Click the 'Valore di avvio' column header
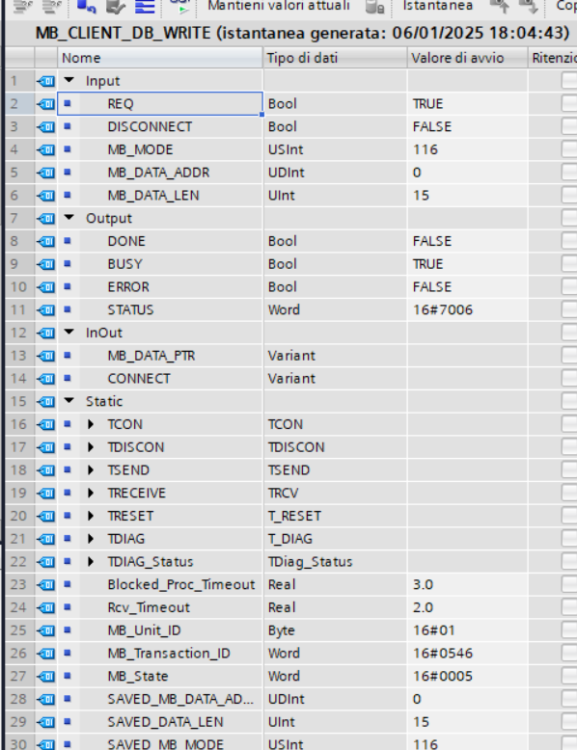The image size is (577, 750). pyautogui.click(x=468, y=58)
